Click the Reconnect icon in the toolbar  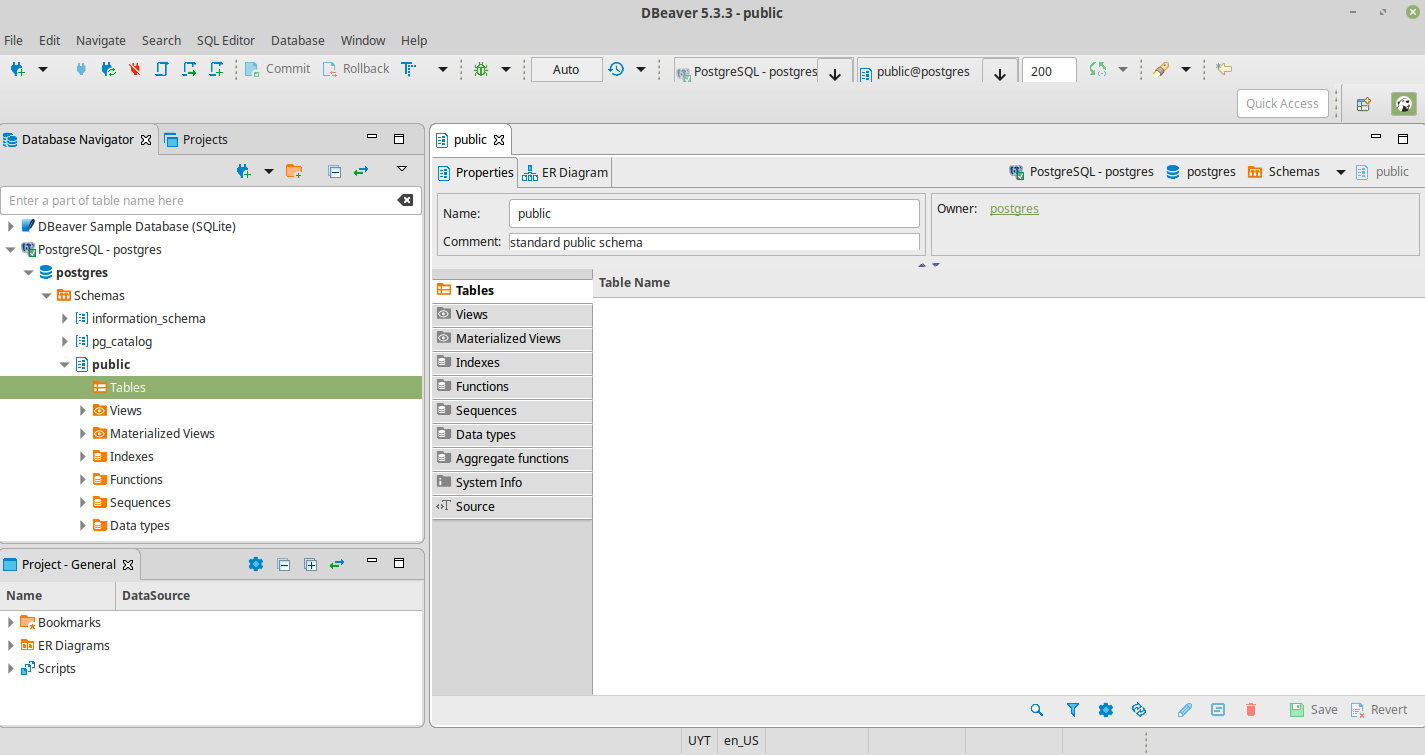pos(108,69)
